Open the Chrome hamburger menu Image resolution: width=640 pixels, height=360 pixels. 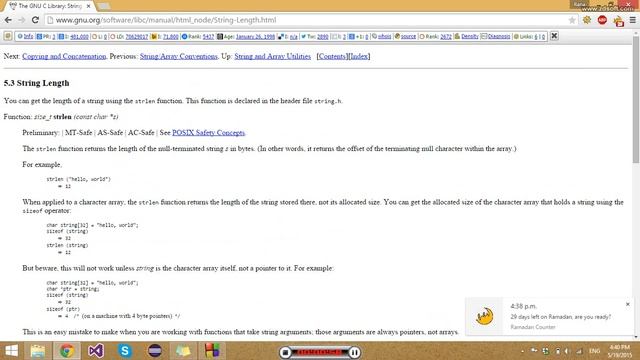coord(633,20)
